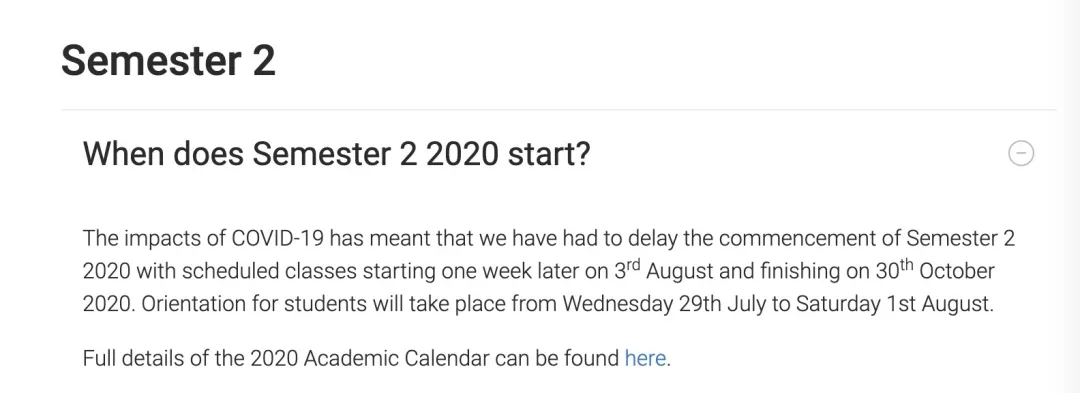Click the word 'COVID-19' in the paragraph

pos(278,238)
